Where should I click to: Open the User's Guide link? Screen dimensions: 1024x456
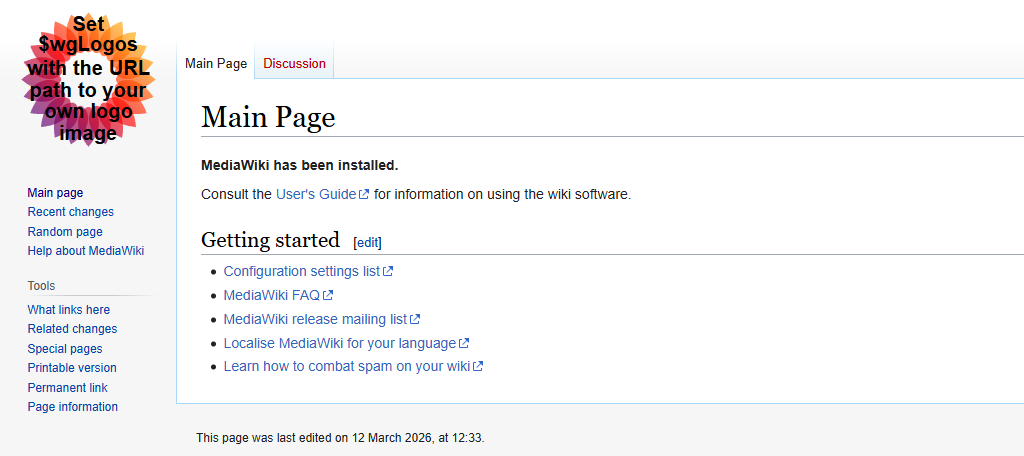point(316,194)
